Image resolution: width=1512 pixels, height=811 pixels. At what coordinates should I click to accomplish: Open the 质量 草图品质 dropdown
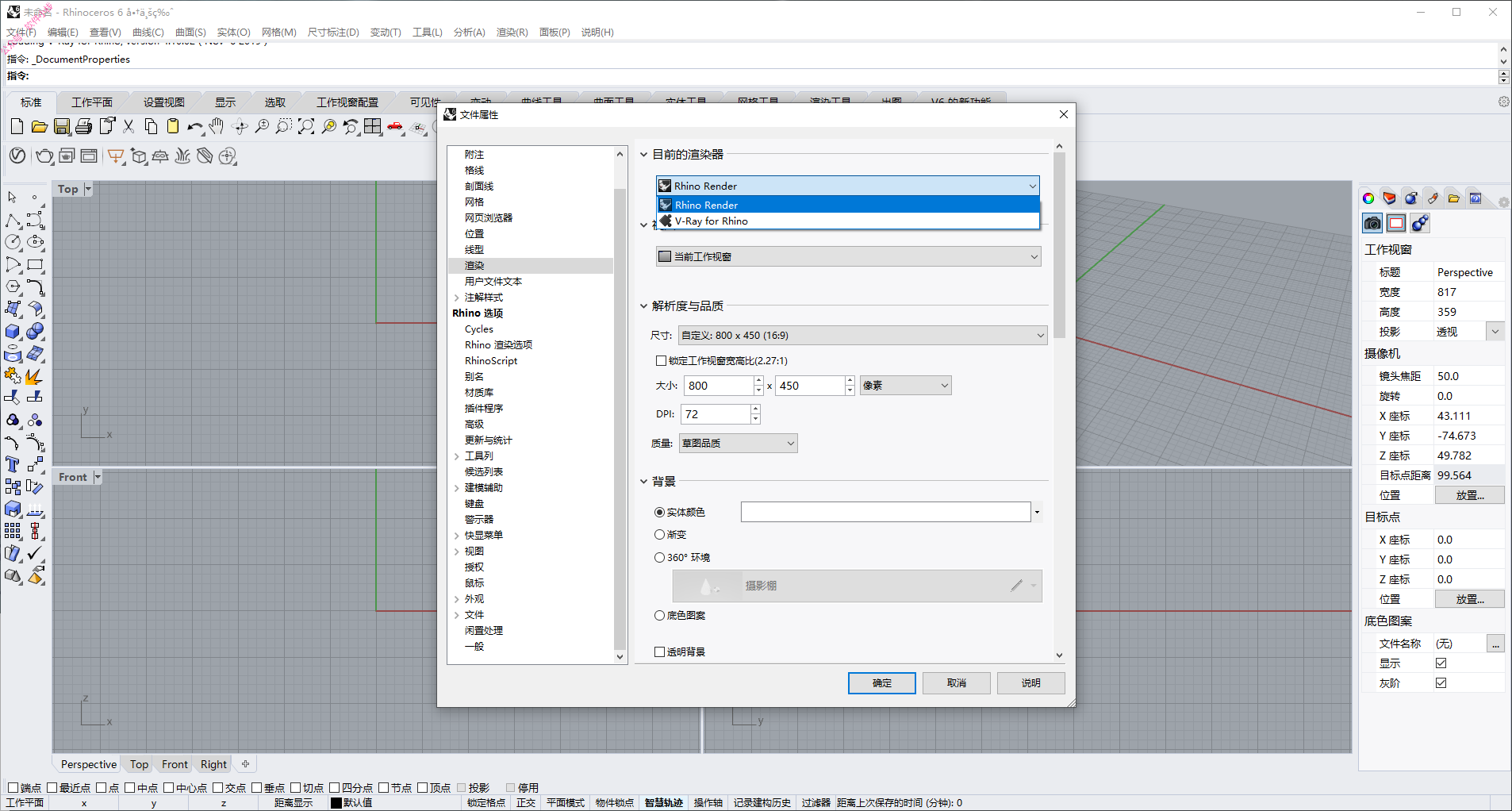pos(738,444)
